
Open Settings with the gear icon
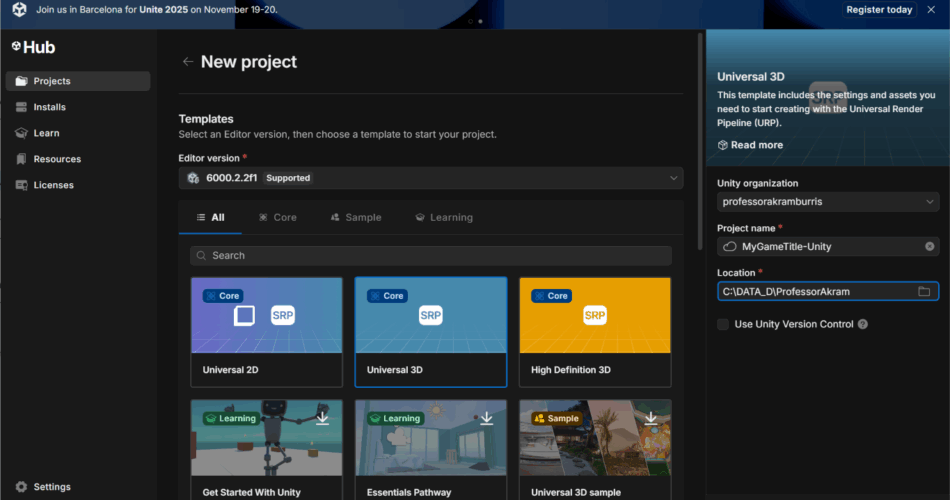(21, 487)
